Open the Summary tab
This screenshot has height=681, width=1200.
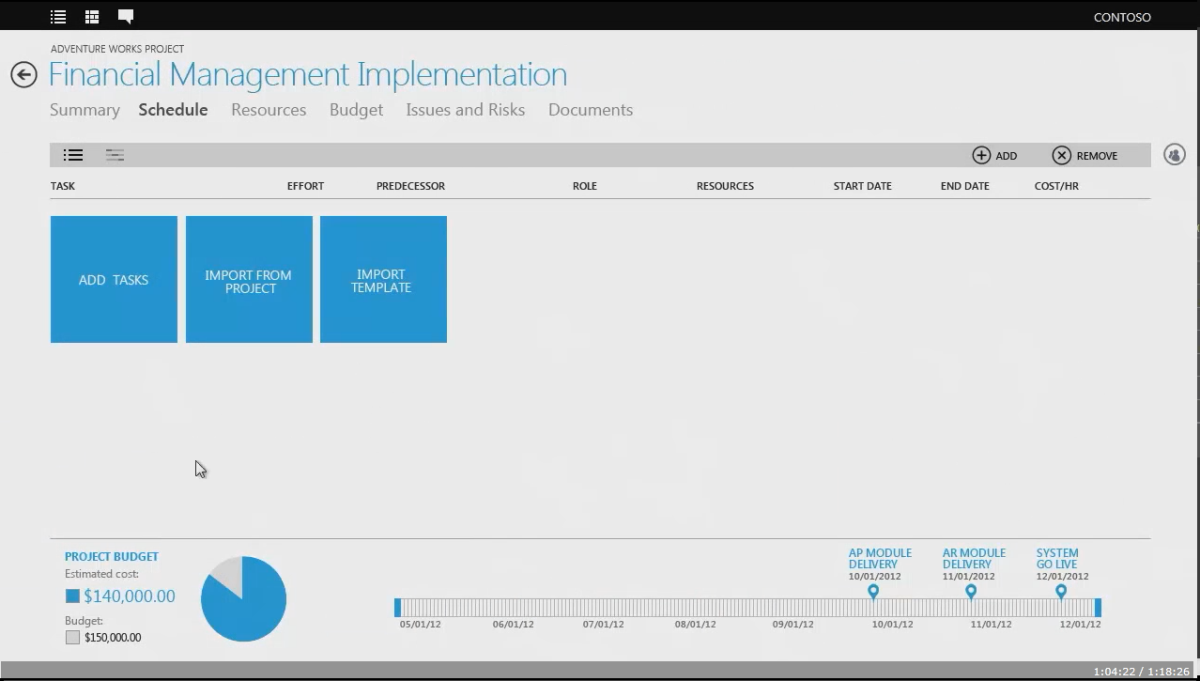coord(85,110)
